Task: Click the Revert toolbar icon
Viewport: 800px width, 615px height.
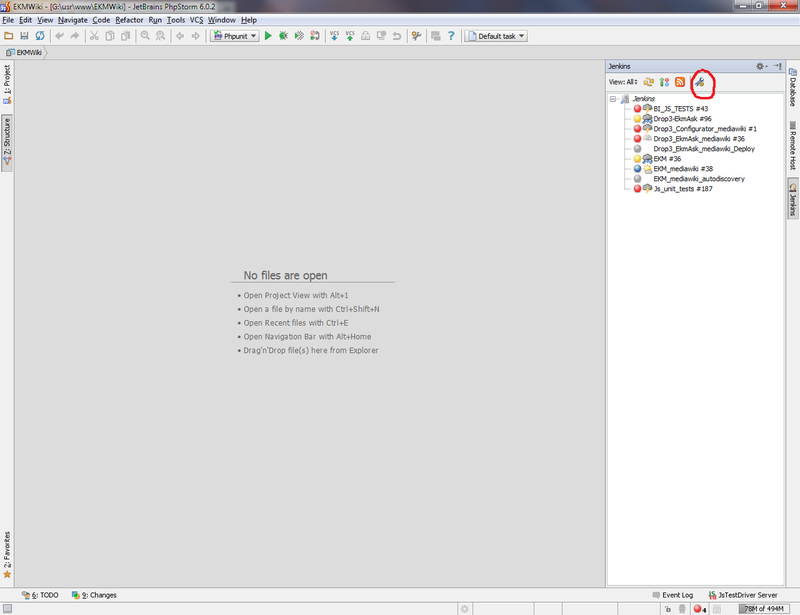Action: 396,36
